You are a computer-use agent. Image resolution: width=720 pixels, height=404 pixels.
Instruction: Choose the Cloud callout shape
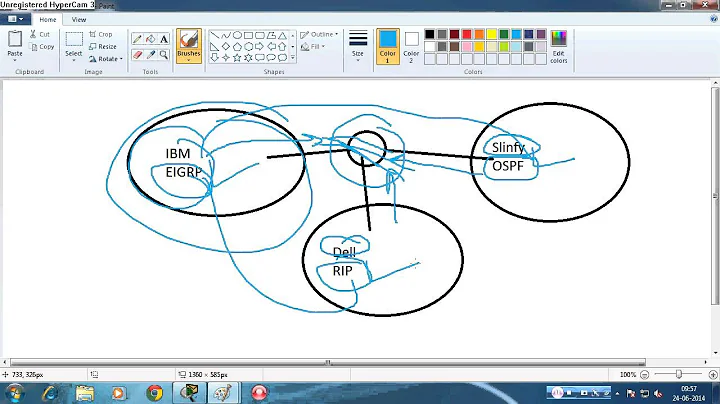tap(282, 57)
